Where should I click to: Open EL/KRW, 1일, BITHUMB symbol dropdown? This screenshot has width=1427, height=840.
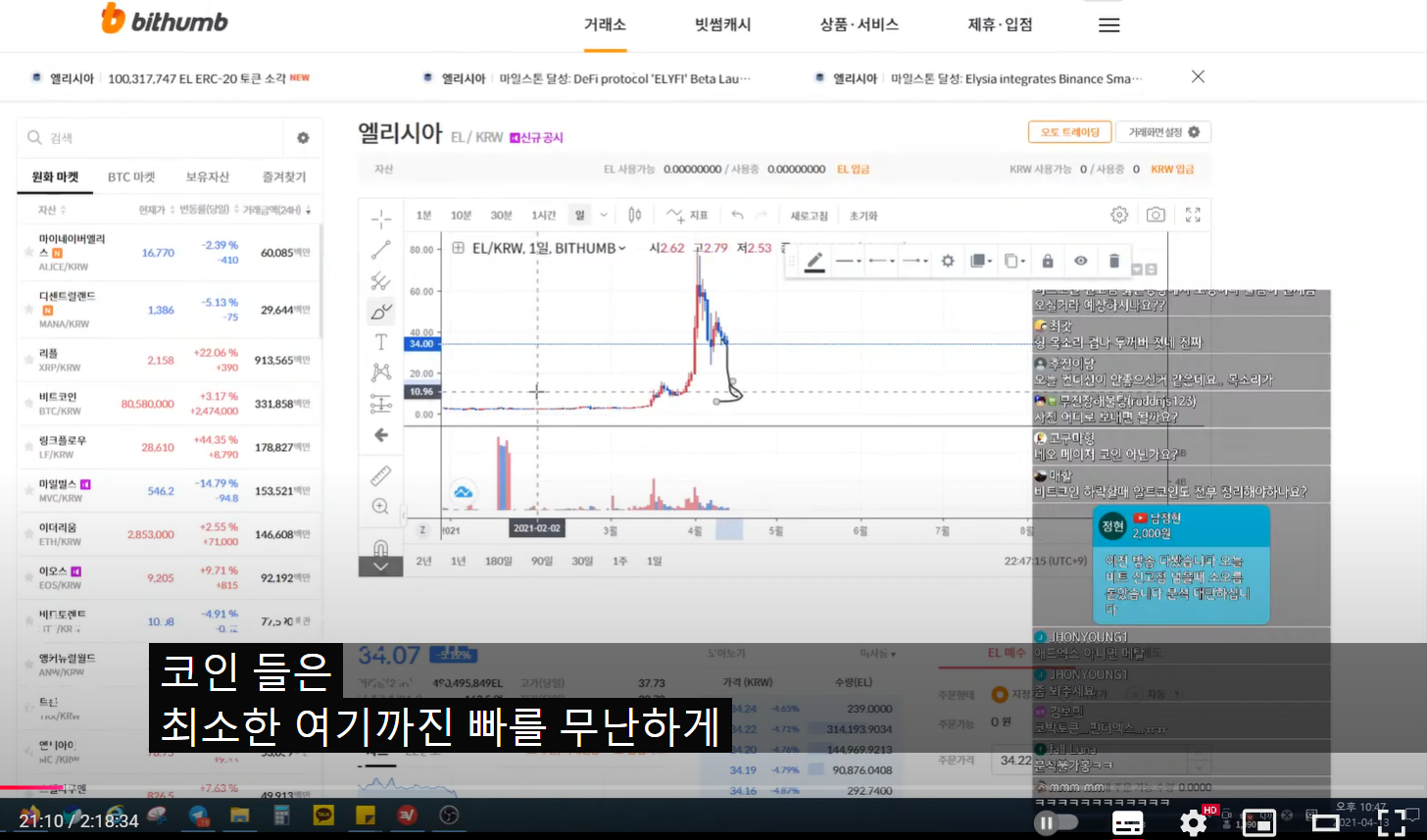549,248
